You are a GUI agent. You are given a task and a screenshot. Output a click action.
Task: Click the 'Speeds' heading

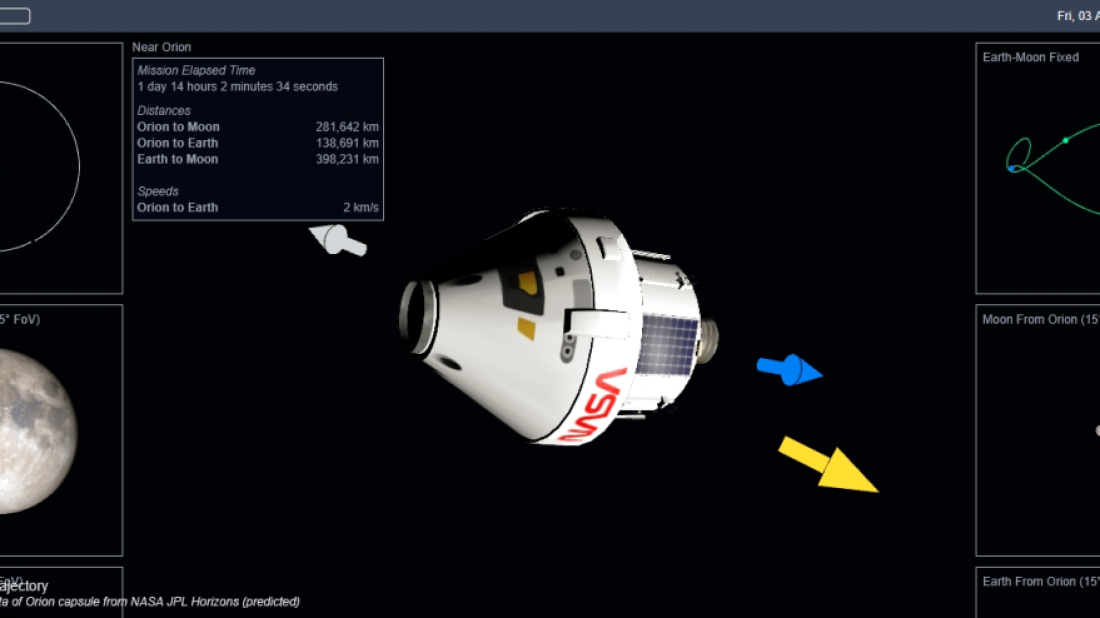coord(158,192)
